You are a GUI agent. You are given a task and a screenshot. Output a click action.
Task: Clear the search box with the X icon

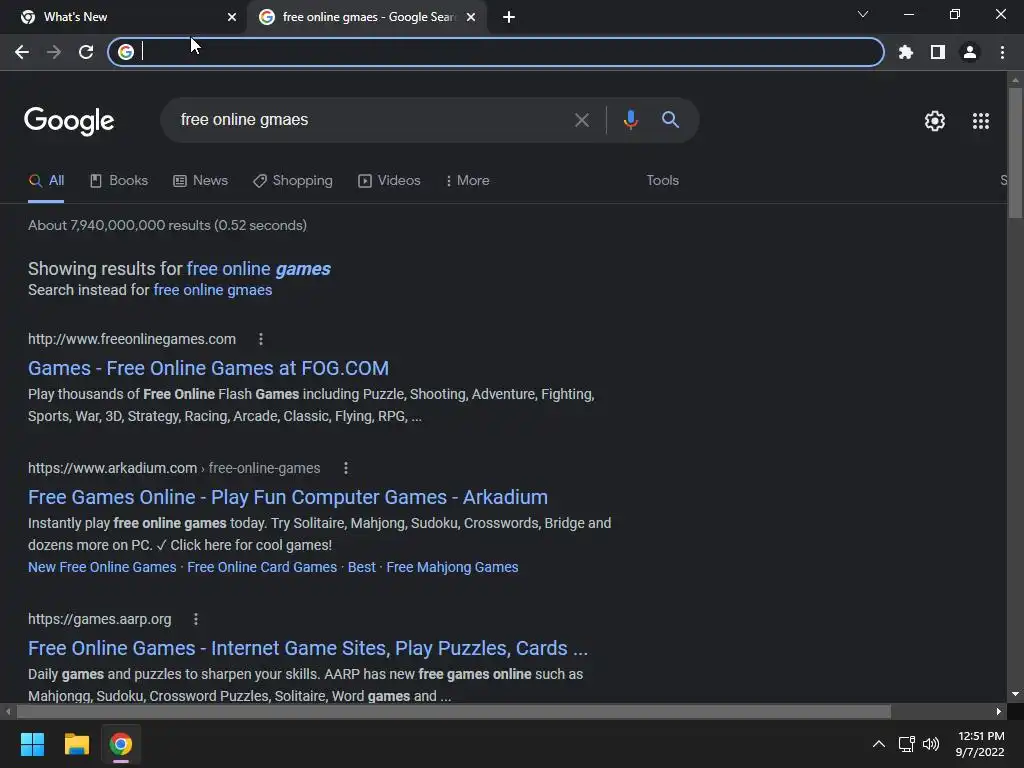581,120
